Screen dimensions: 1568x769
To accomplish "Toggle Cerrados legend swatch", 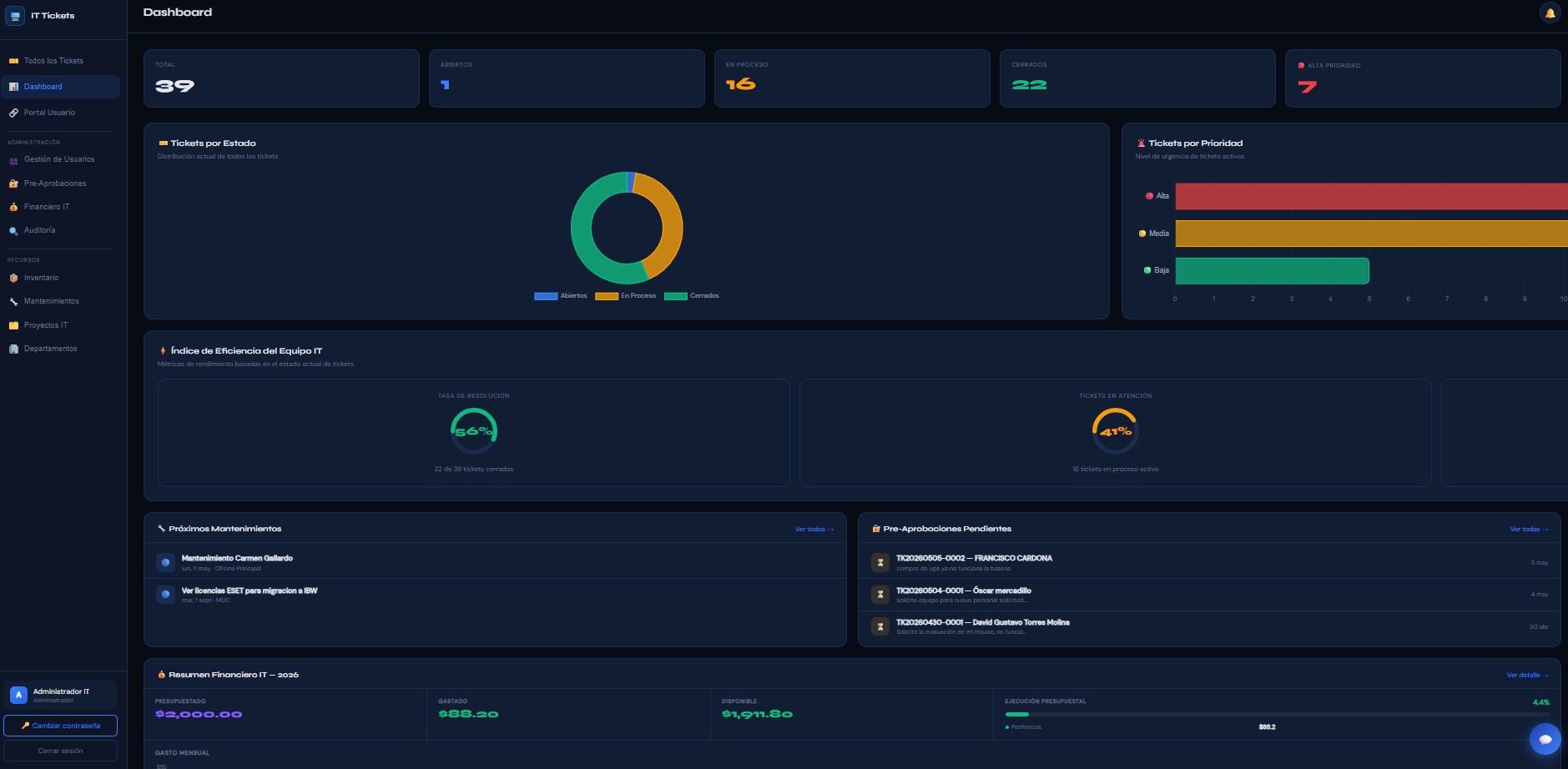I will pyautogui.click(x=676, y=296).
